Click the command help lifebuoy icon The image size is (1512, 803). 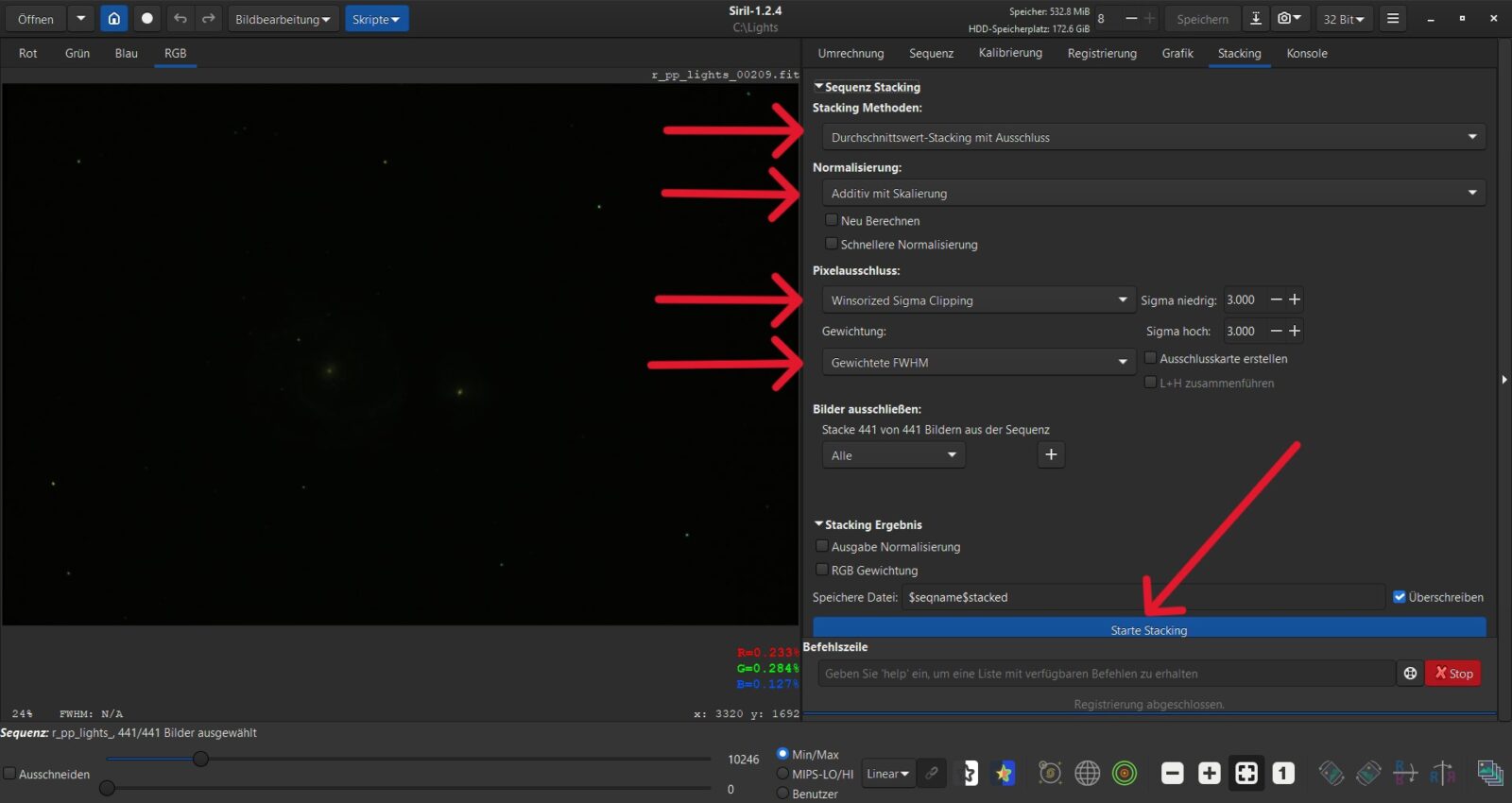point(1410,674)
